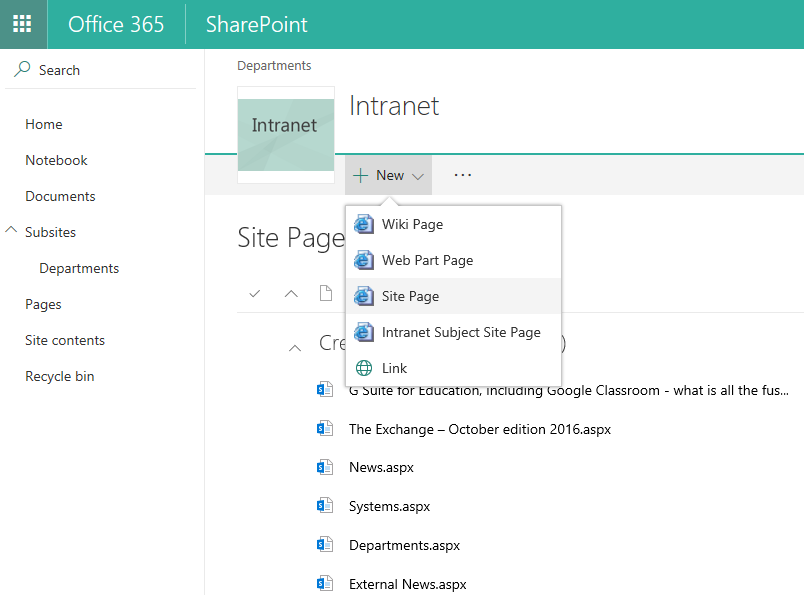Open Site contents in the left navigation

[65, 340]
